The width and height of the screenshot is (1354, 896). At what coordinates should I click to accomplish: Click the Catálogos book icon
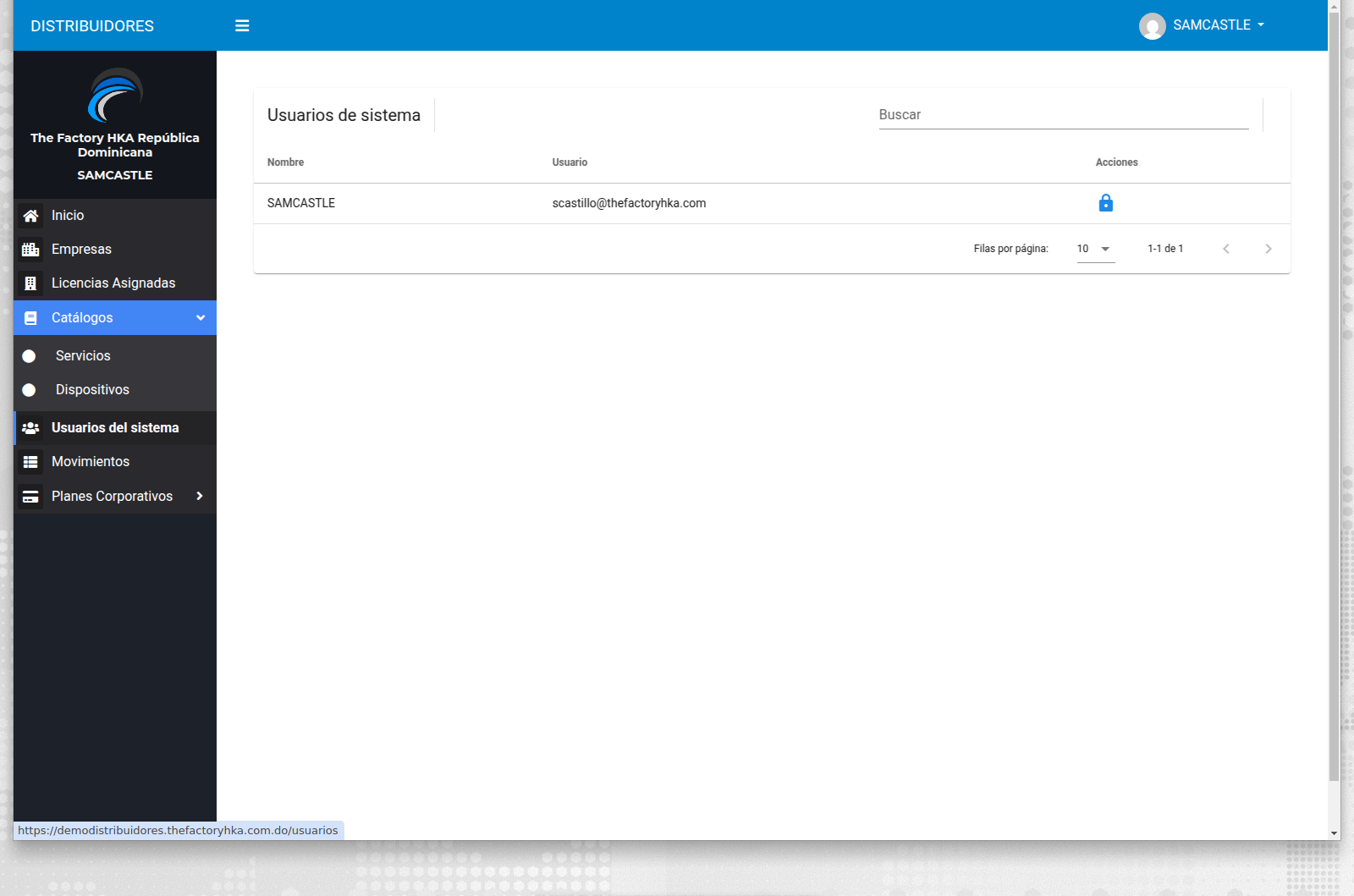tap(30, 318)
